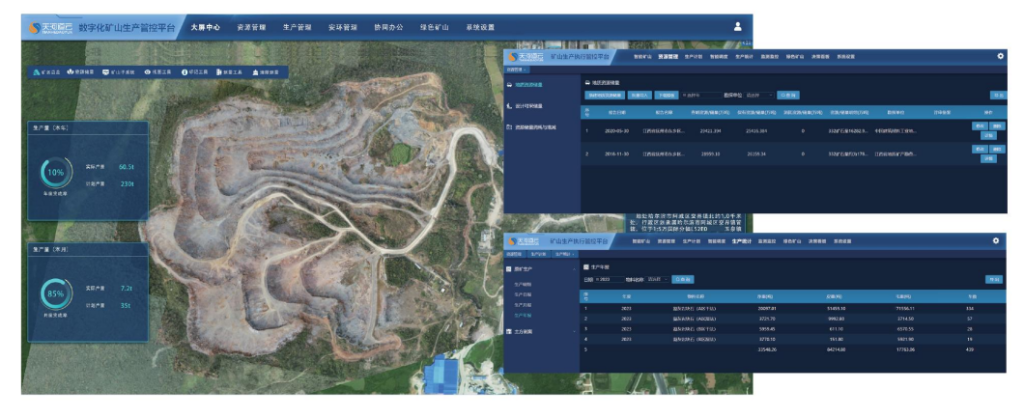Focus the 日期 field showing 2023
This screenshot has width=1024, height=418.
(x=609, y=280)
